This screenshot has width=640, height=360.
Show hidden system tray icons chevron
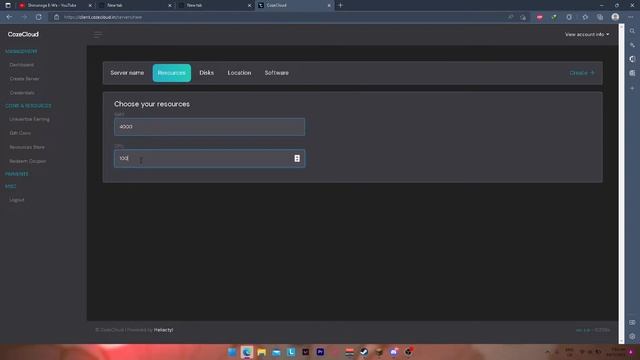click(x=548, y=352)
